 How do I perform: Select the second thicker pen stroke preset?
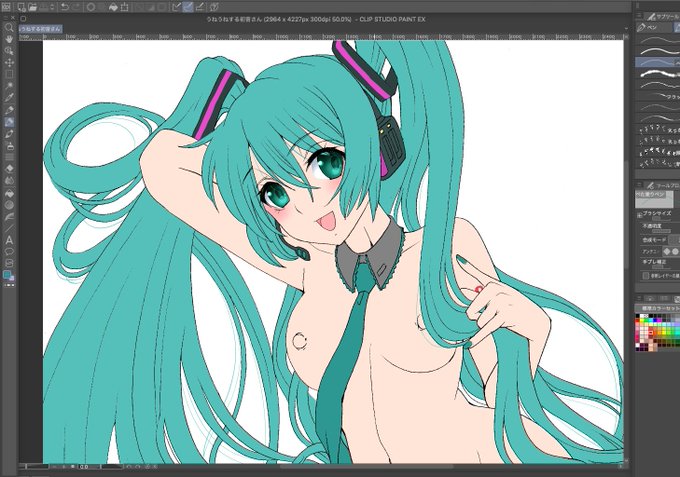pos(657,52)
